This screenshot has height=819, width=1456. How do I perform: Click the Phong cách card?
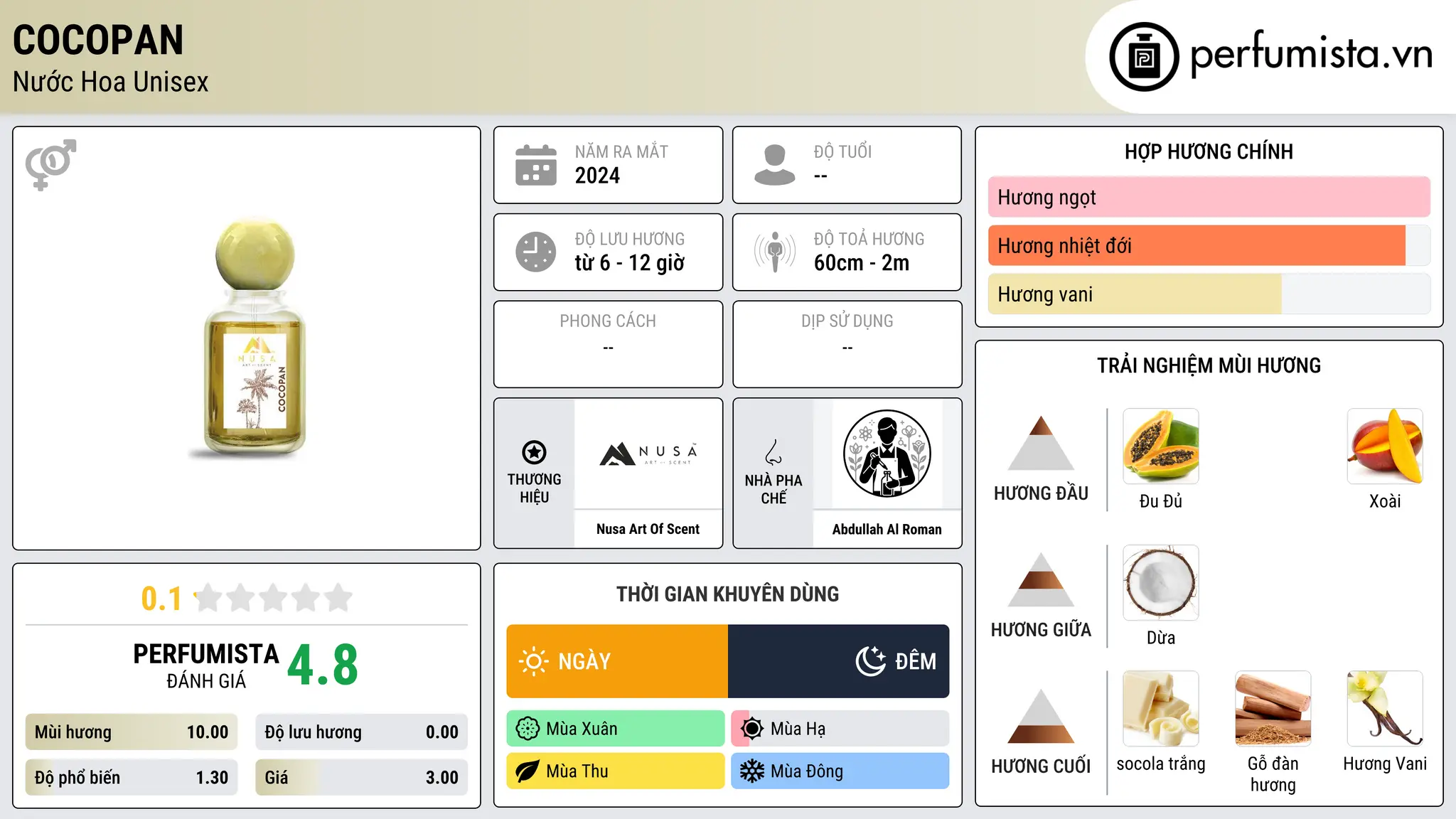609,344
